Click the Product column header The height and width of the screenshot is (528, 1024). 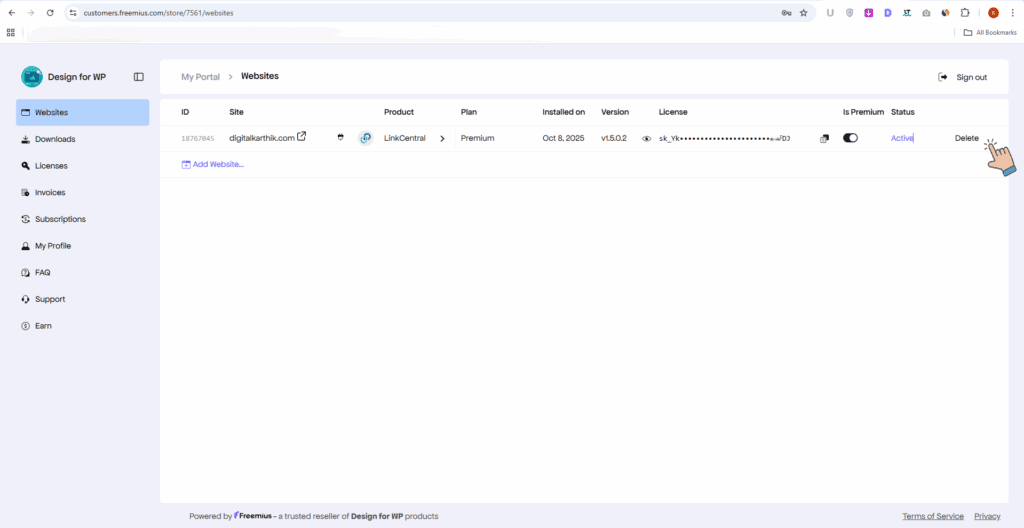click(399, 112)
